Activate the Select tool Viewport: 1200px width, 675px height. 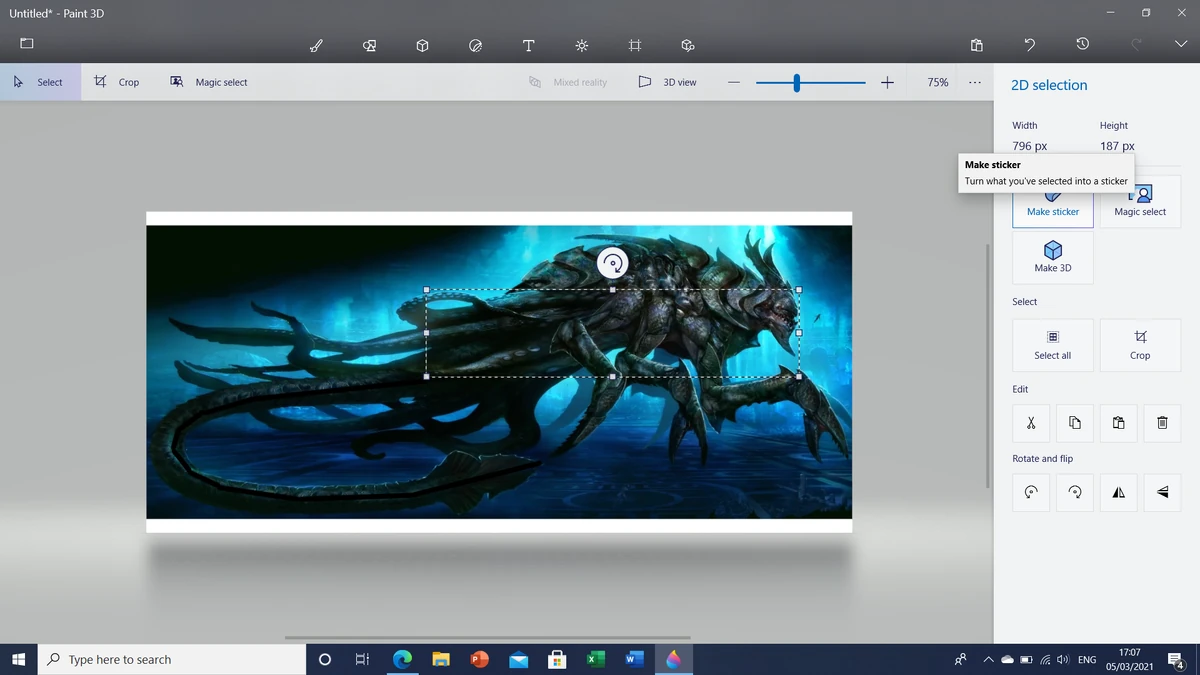(x=39, y=82)
